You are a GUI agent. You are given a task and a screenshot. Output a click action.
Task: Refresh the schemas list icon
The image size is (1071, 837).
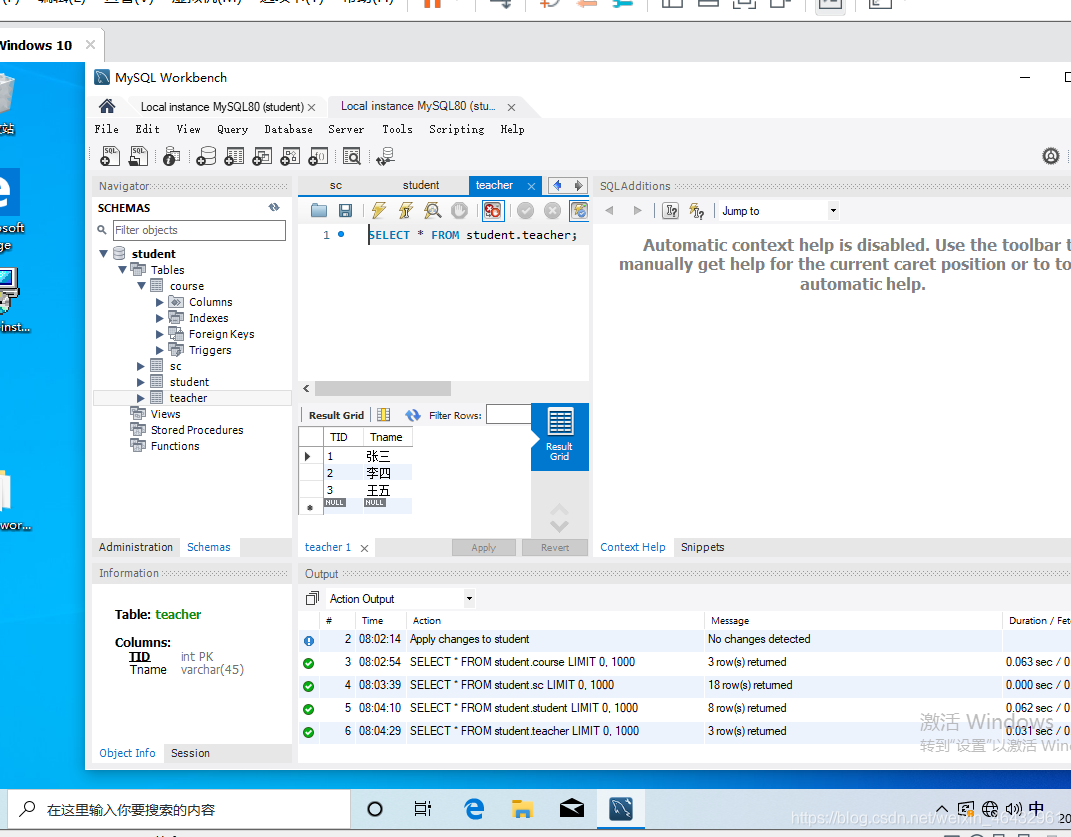tap(274, 207)
